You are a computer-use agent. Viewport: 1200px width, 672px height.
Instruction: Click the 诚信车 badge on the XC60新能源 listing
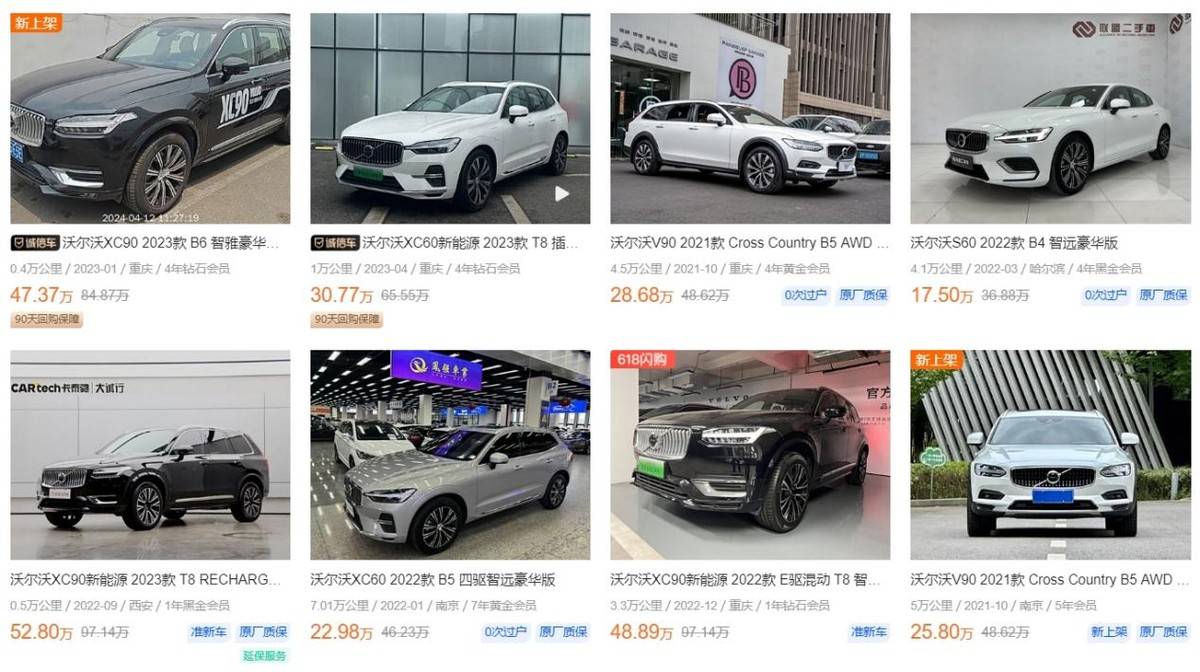coord(335,242)
